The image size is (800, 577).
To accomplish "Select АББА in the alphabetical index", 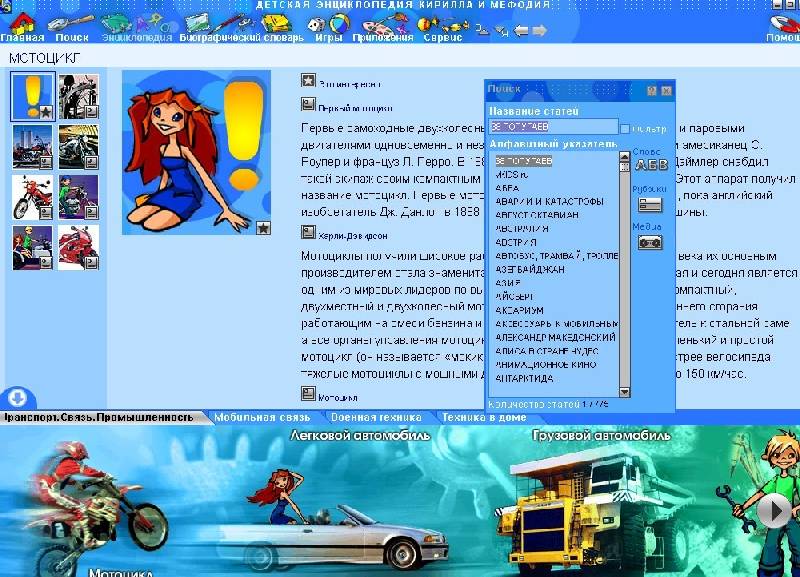I will click(507, 188).
